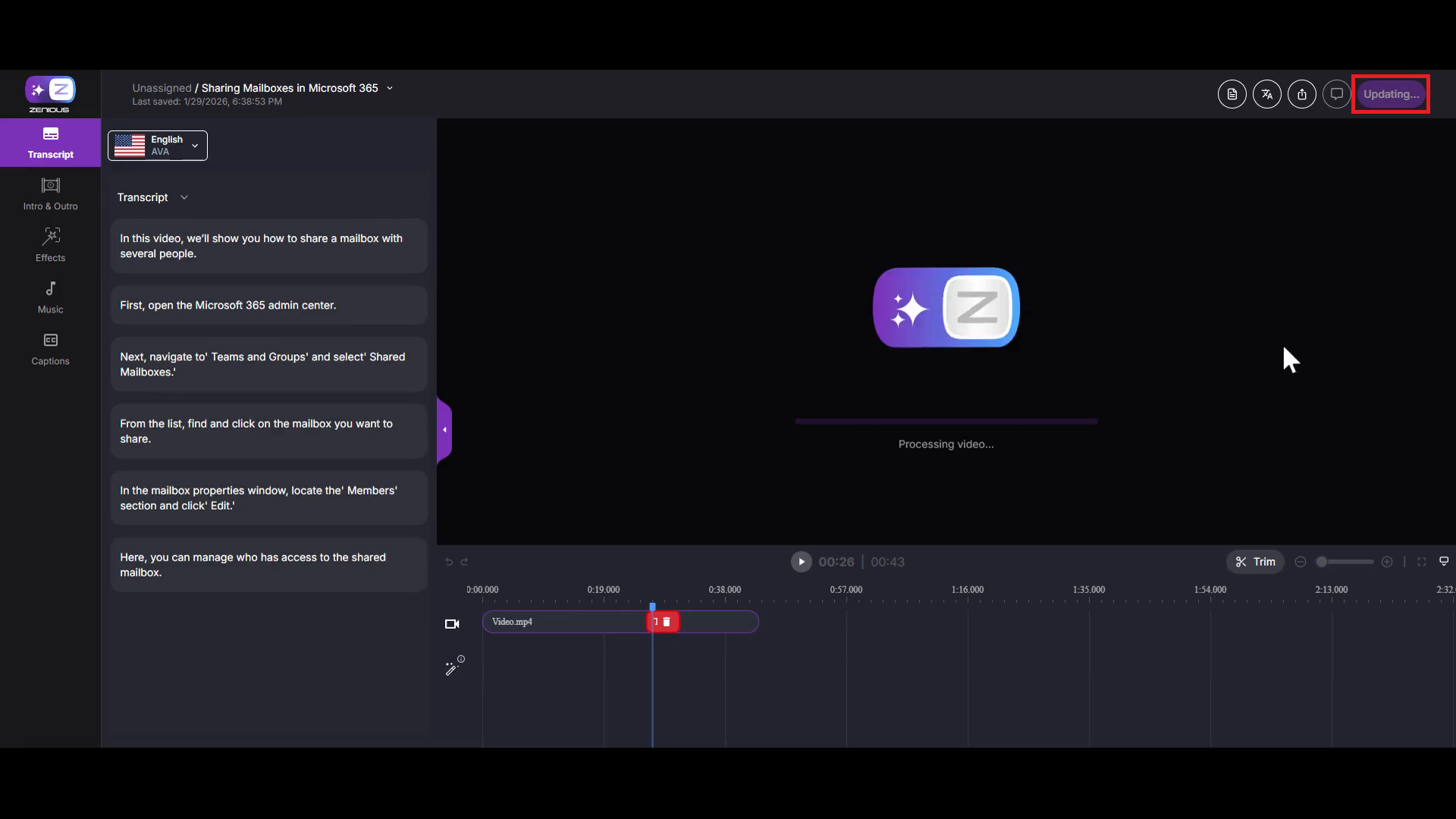Image resolution: width=1456 pixels, height=819 pixels.
Task: Click the redo arrow above timeline
Action: click(465, 562)
